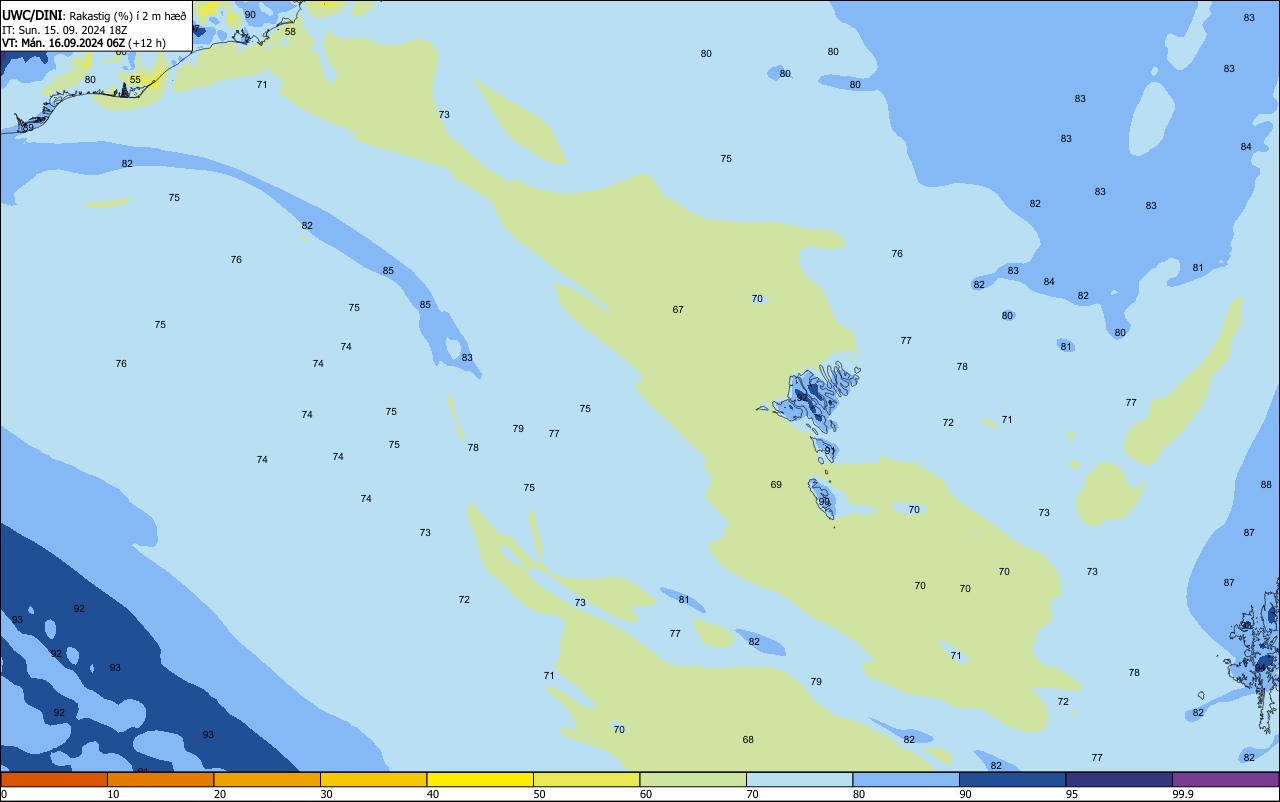This screenshot has height=802, width=1280.
Task: Click the legend tick label '50'
Action: [x=539, y=794]
